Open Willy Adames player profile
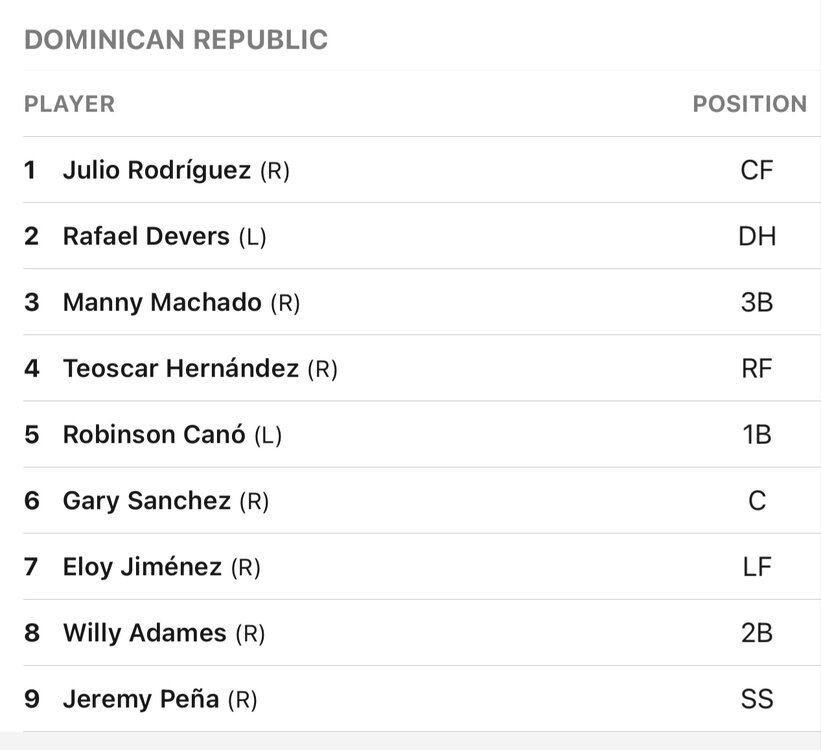The width and height of the screenshot is (821, 750). pyautogui.click(x=145, y=632)
